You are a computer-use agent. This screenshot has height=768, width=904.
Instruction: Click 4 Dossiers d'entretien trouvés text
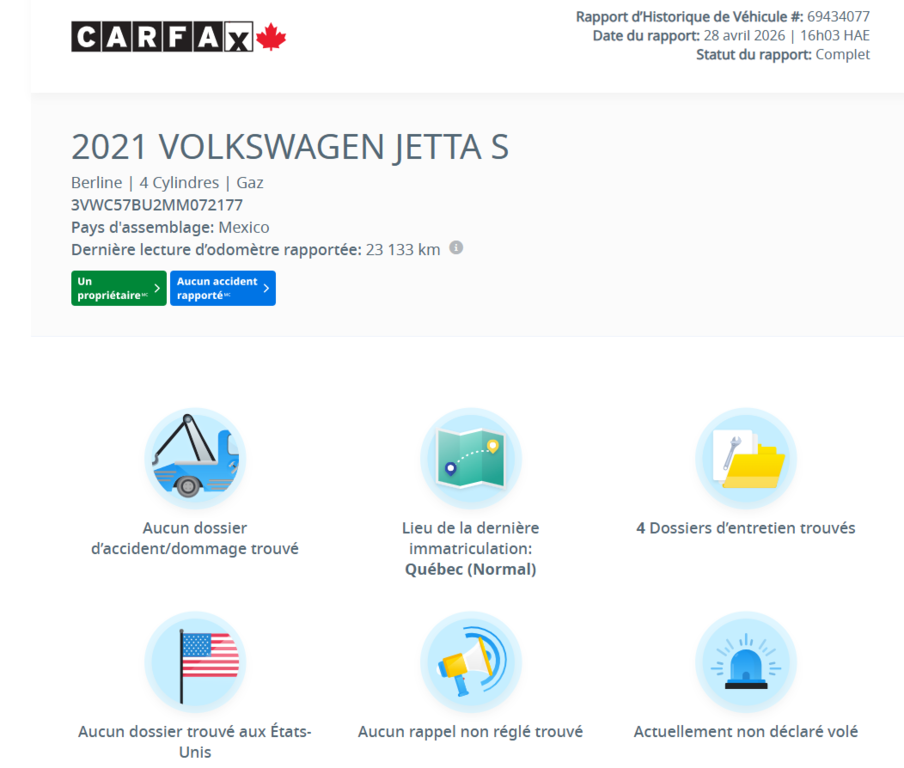click(745, 528)
